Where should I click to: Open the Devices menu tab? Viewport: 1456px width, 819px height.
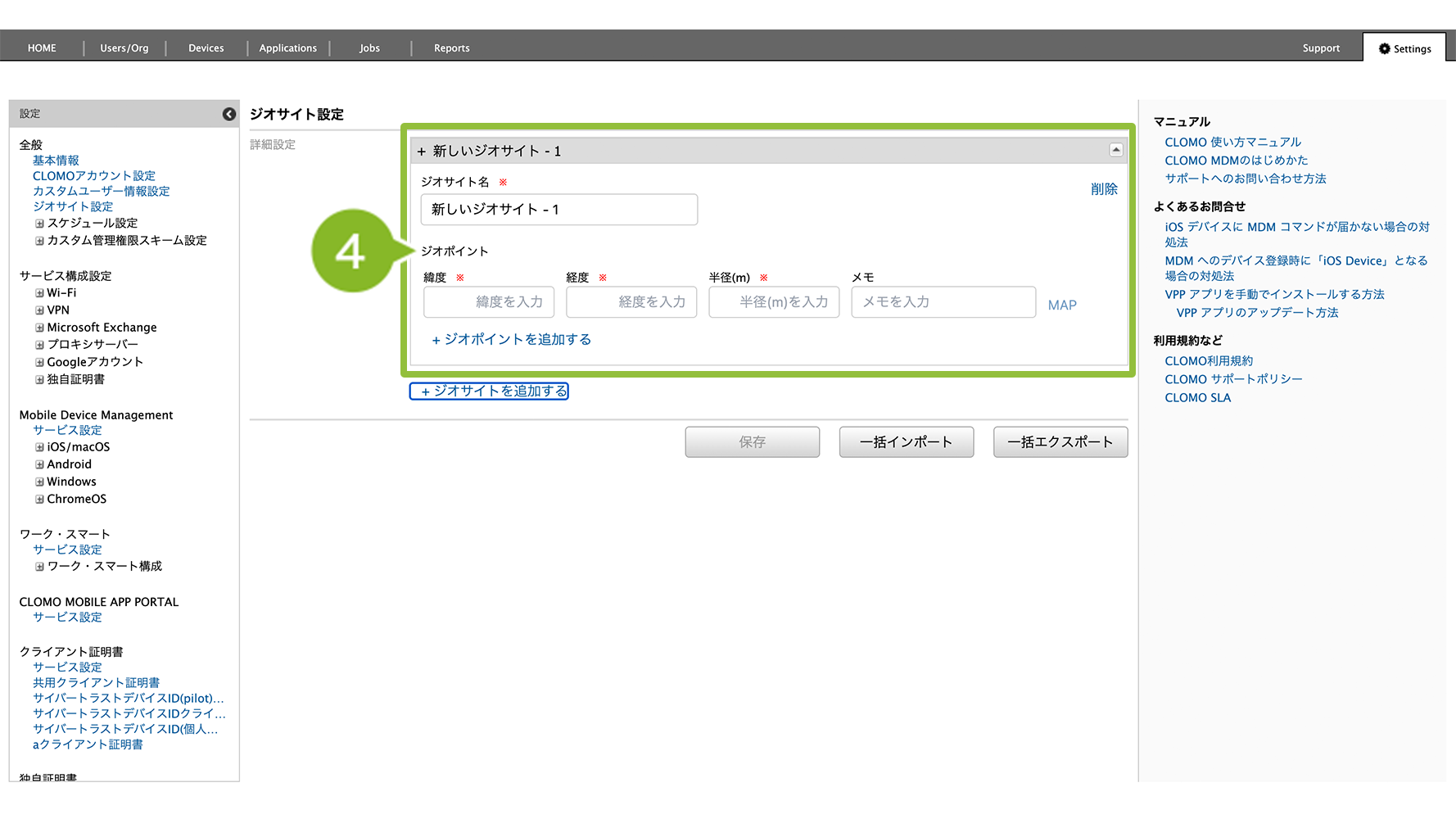click(x=206, y=48)
